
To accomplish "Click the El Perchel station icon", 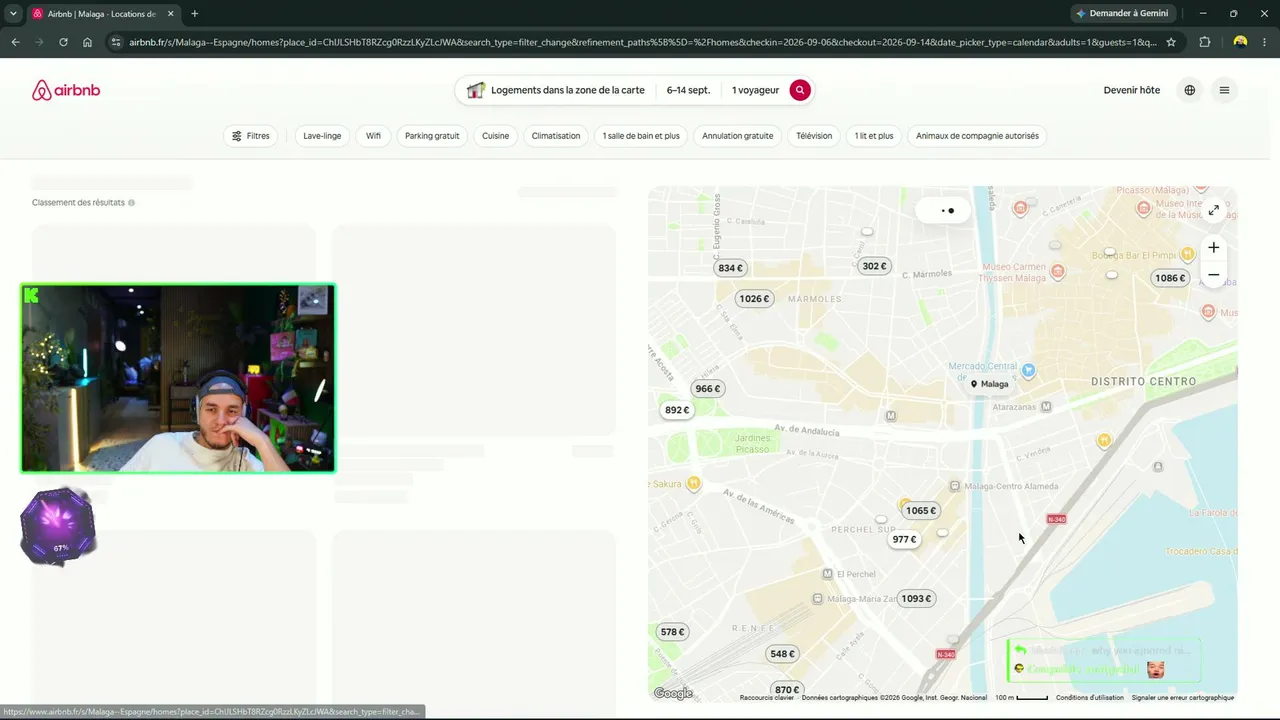I will tap(827, 574).
